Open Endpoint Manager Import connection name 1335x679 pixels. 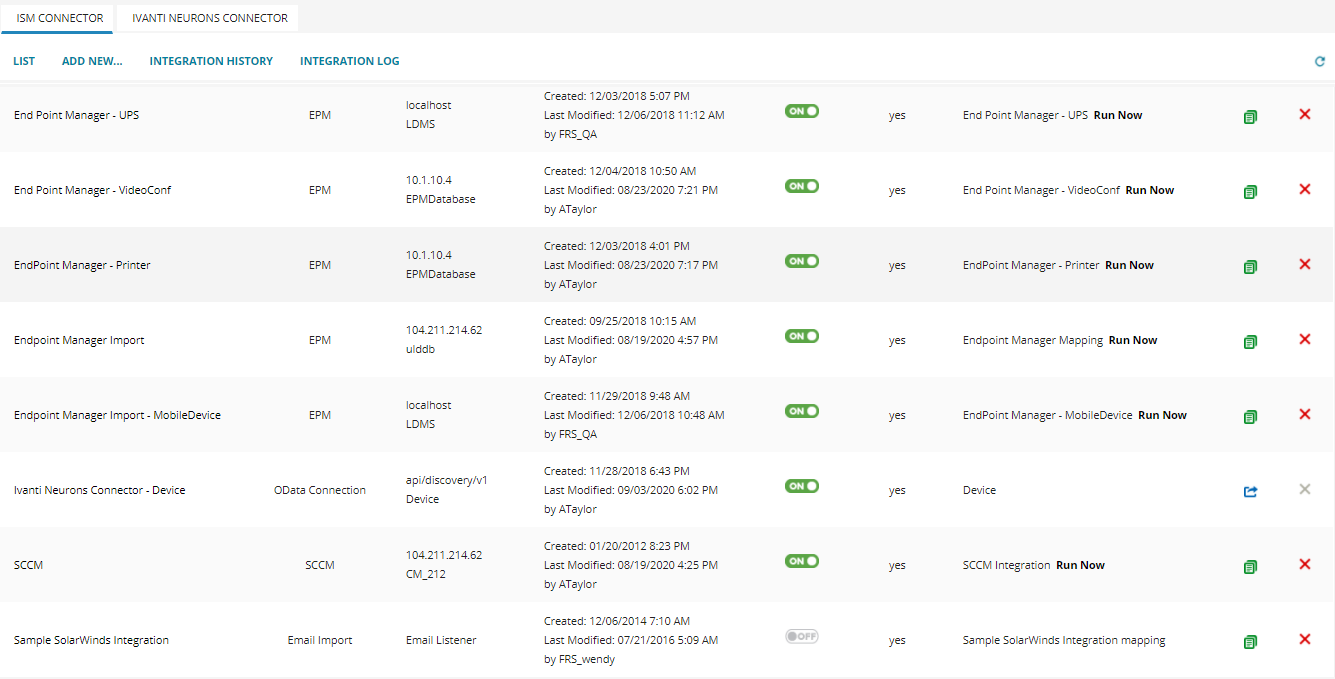point(79,340)
